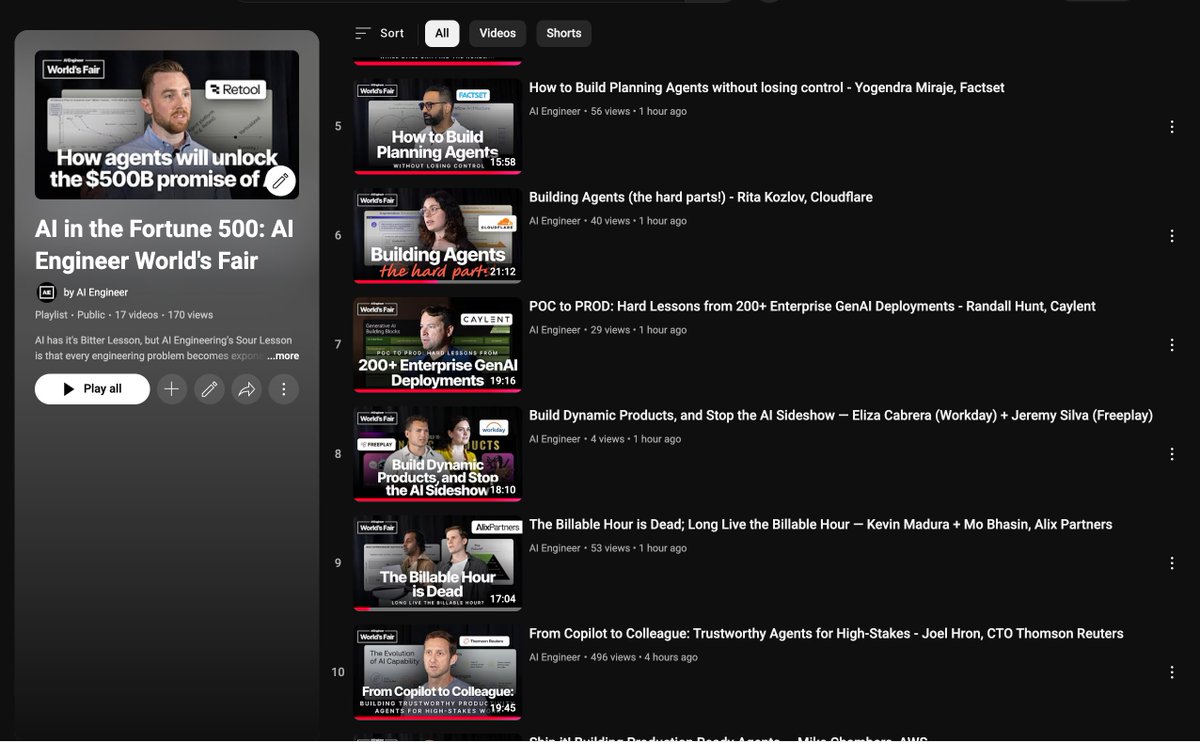
Task: Open thumbnail of How to Build Planning Agents
Action: (437, 126)
